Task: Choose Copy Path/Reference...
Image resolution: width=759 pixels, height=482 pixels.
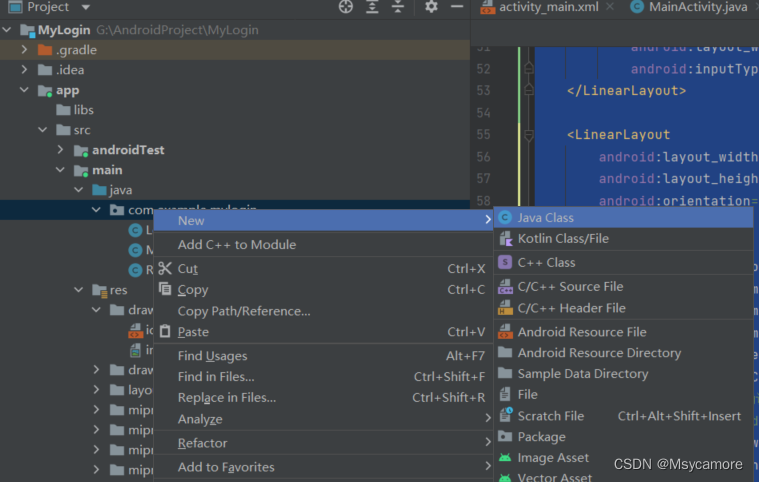Action: (x=323, y=311)
